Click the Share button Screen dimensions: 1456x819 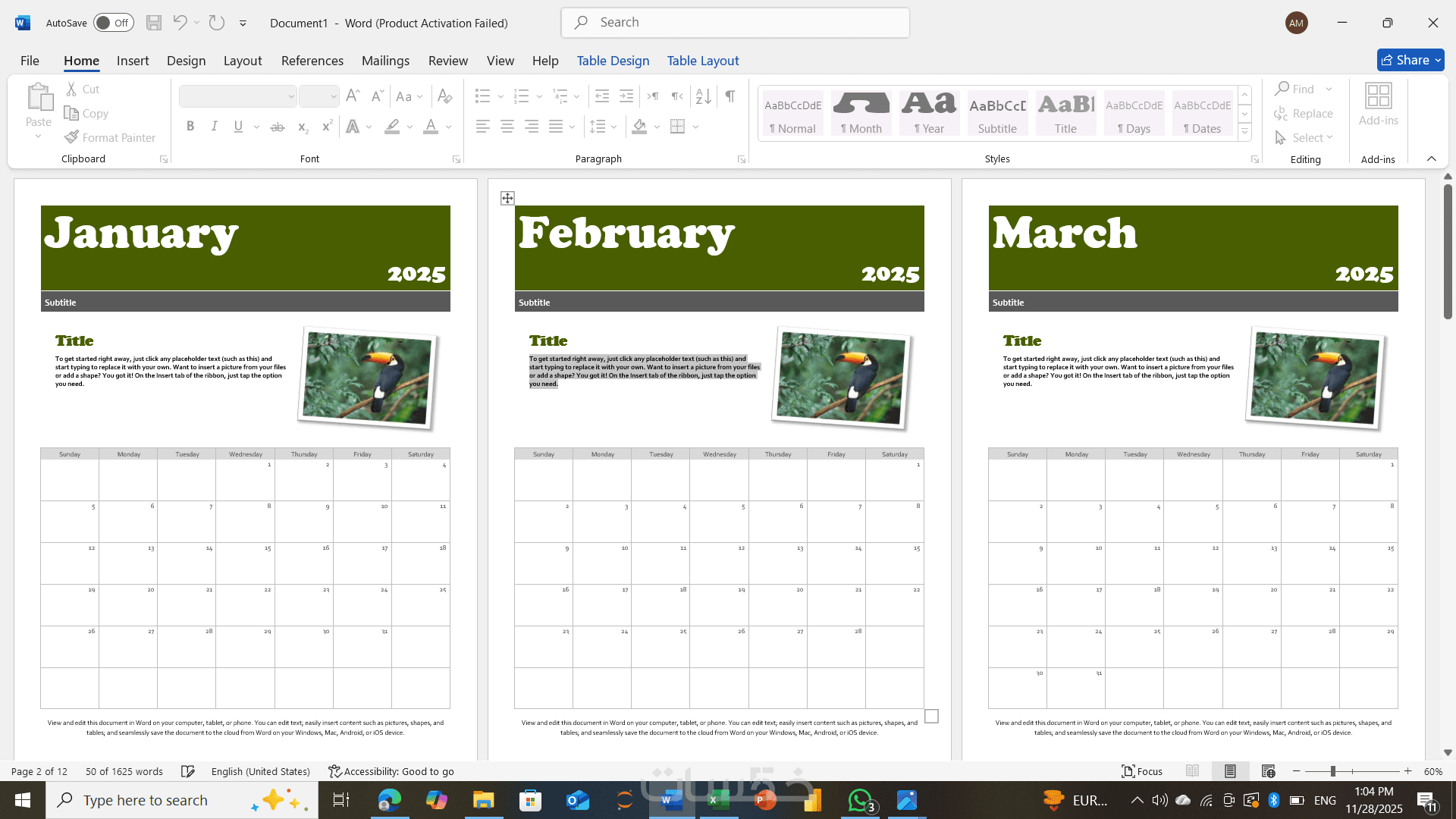(x=1410, y=60)
